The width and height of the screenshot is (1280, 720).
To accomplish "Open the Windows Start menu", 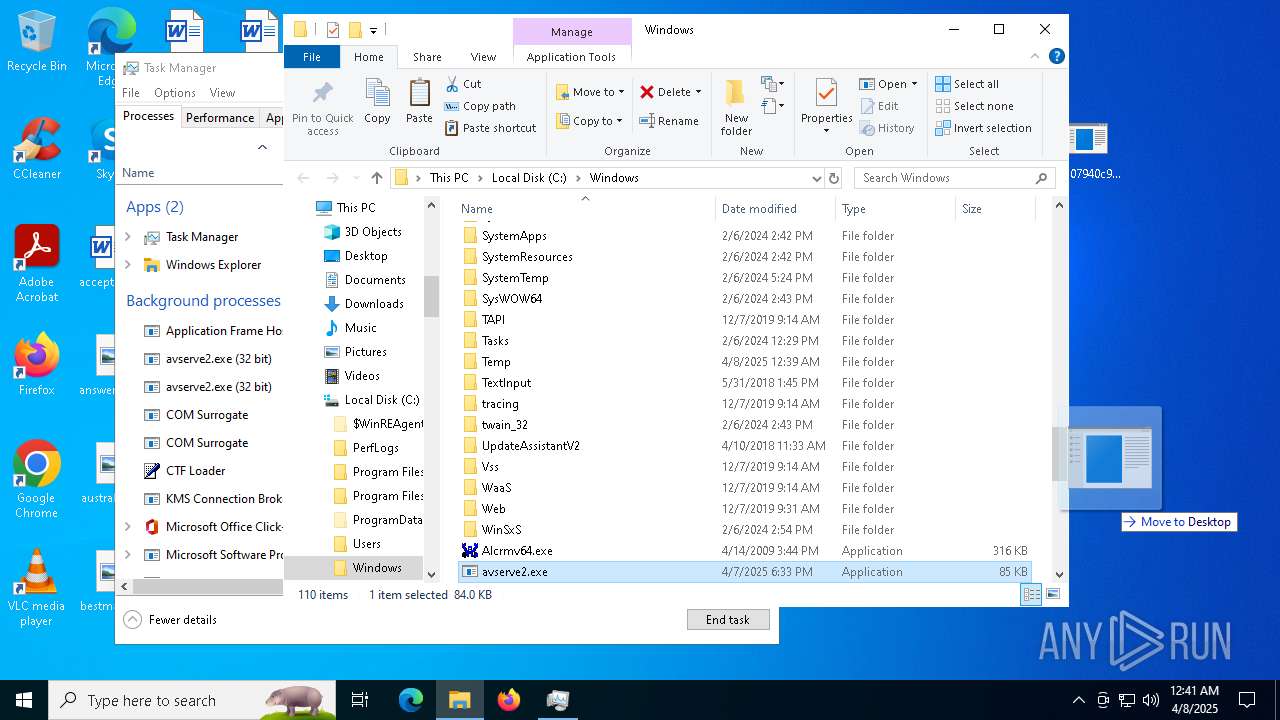I will [x=24, y=700].
